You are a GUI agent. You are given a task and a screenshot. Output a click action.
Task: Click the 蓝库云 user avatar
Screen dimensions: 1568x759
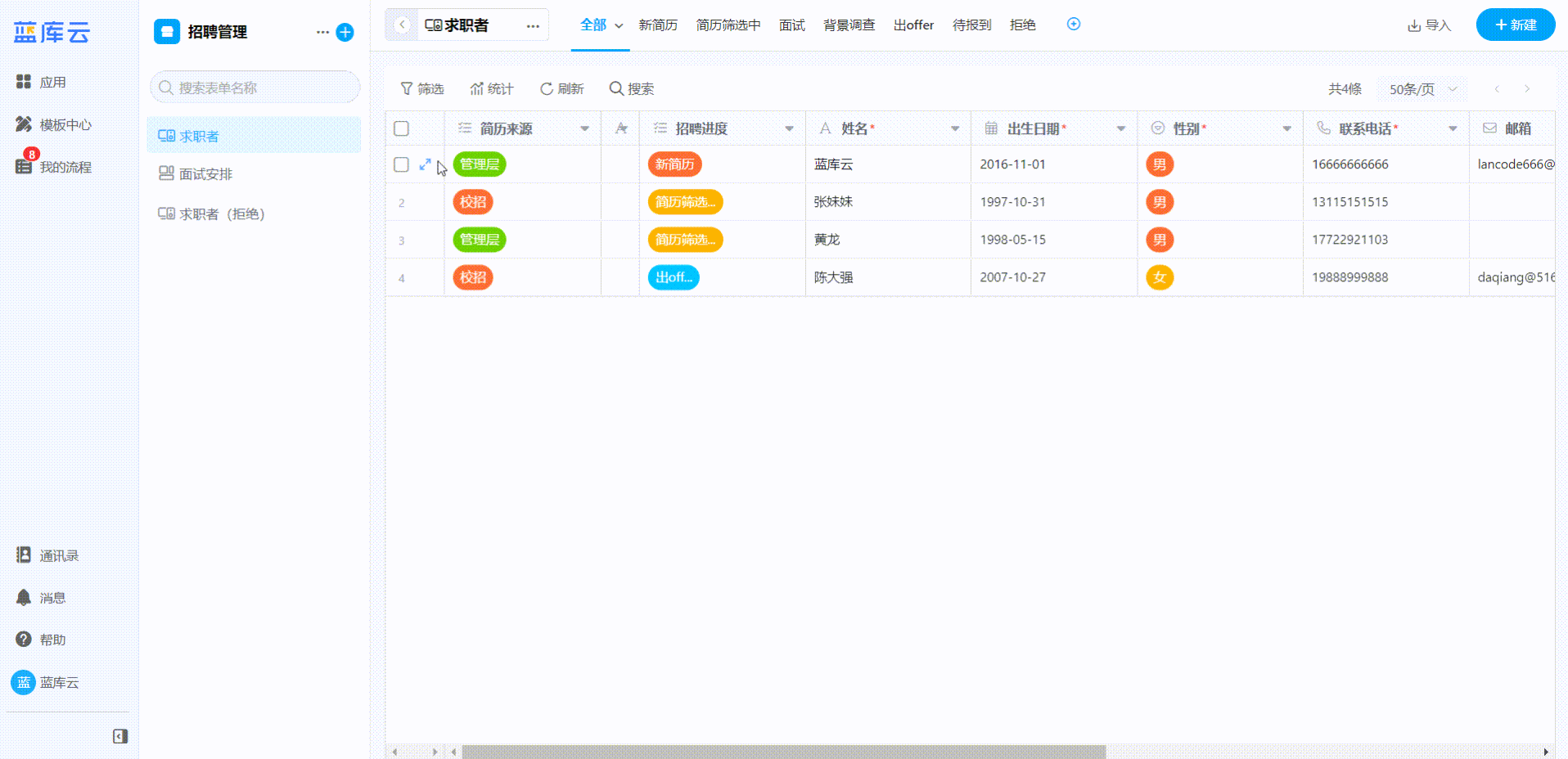tap(23, 682)
